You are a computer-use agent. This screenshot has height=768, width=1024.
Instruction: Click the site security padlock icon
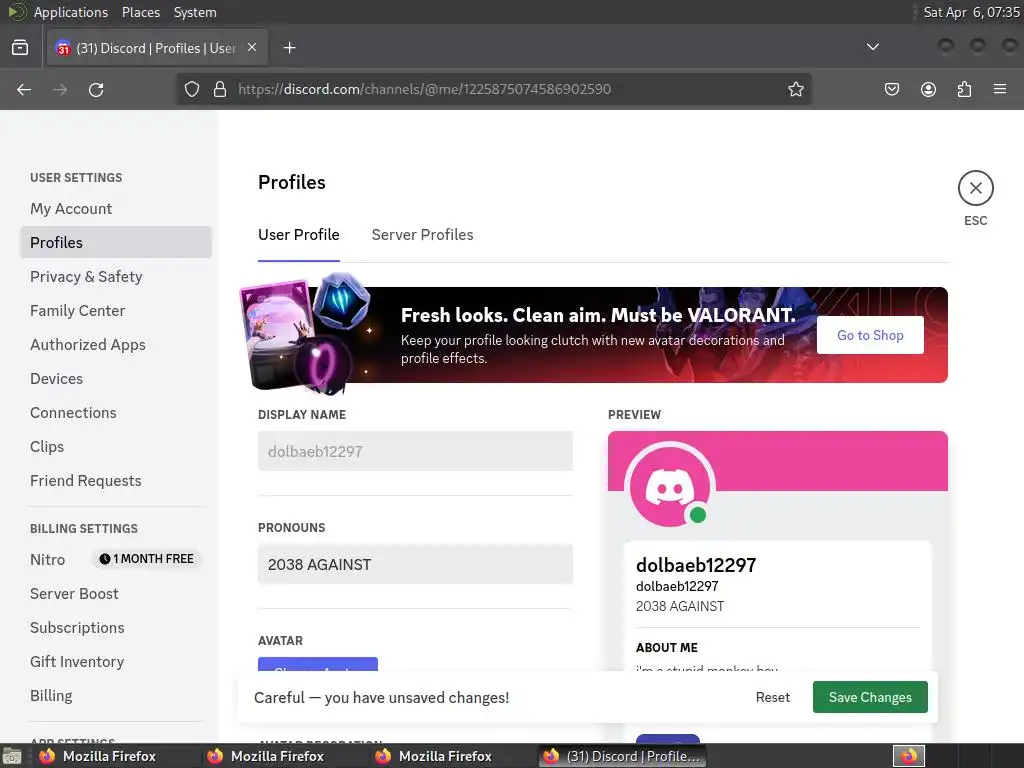pos(220,89)
